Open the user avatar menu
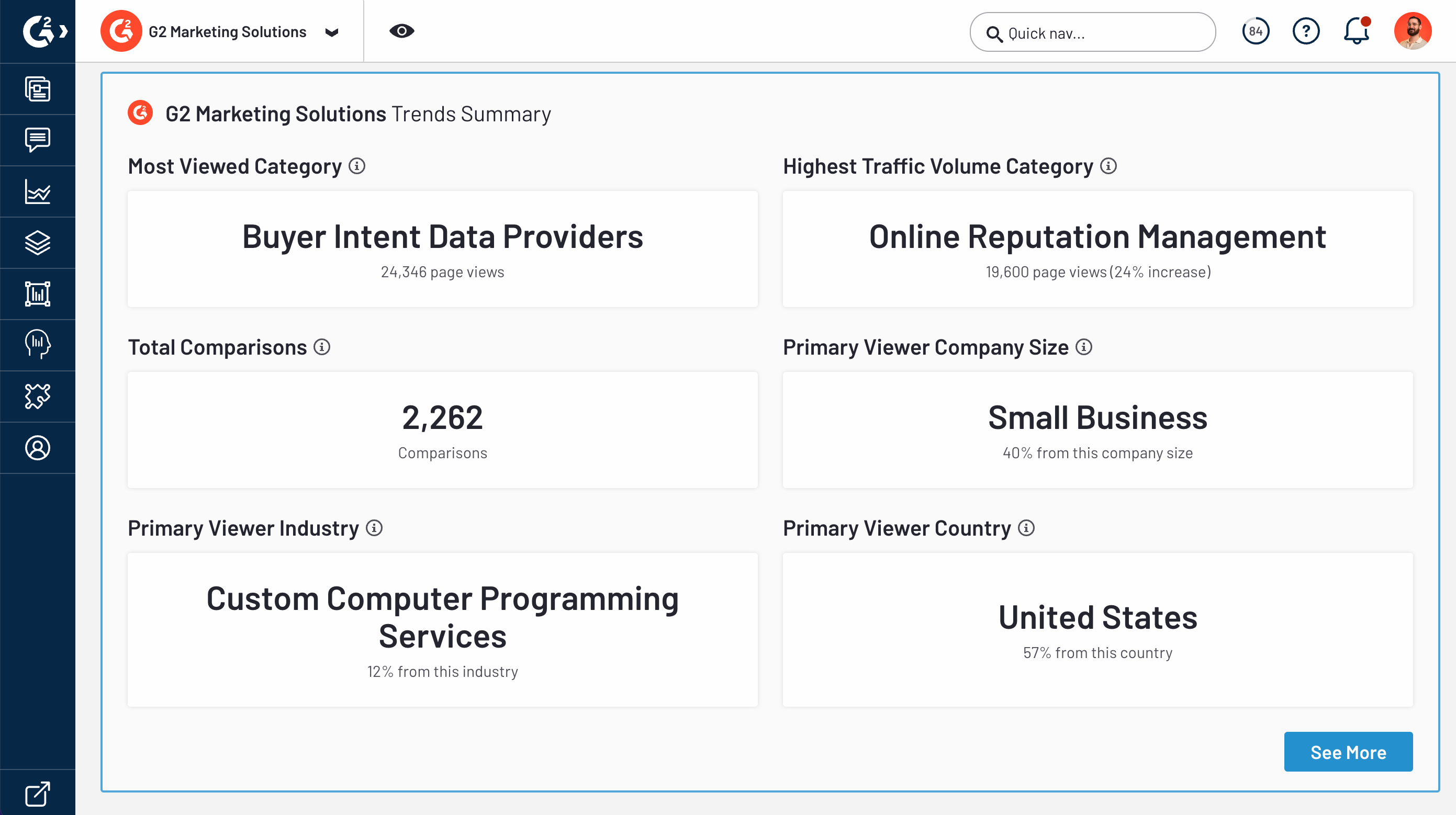Screen dimensions: 1456x815 pos(1413,31)
